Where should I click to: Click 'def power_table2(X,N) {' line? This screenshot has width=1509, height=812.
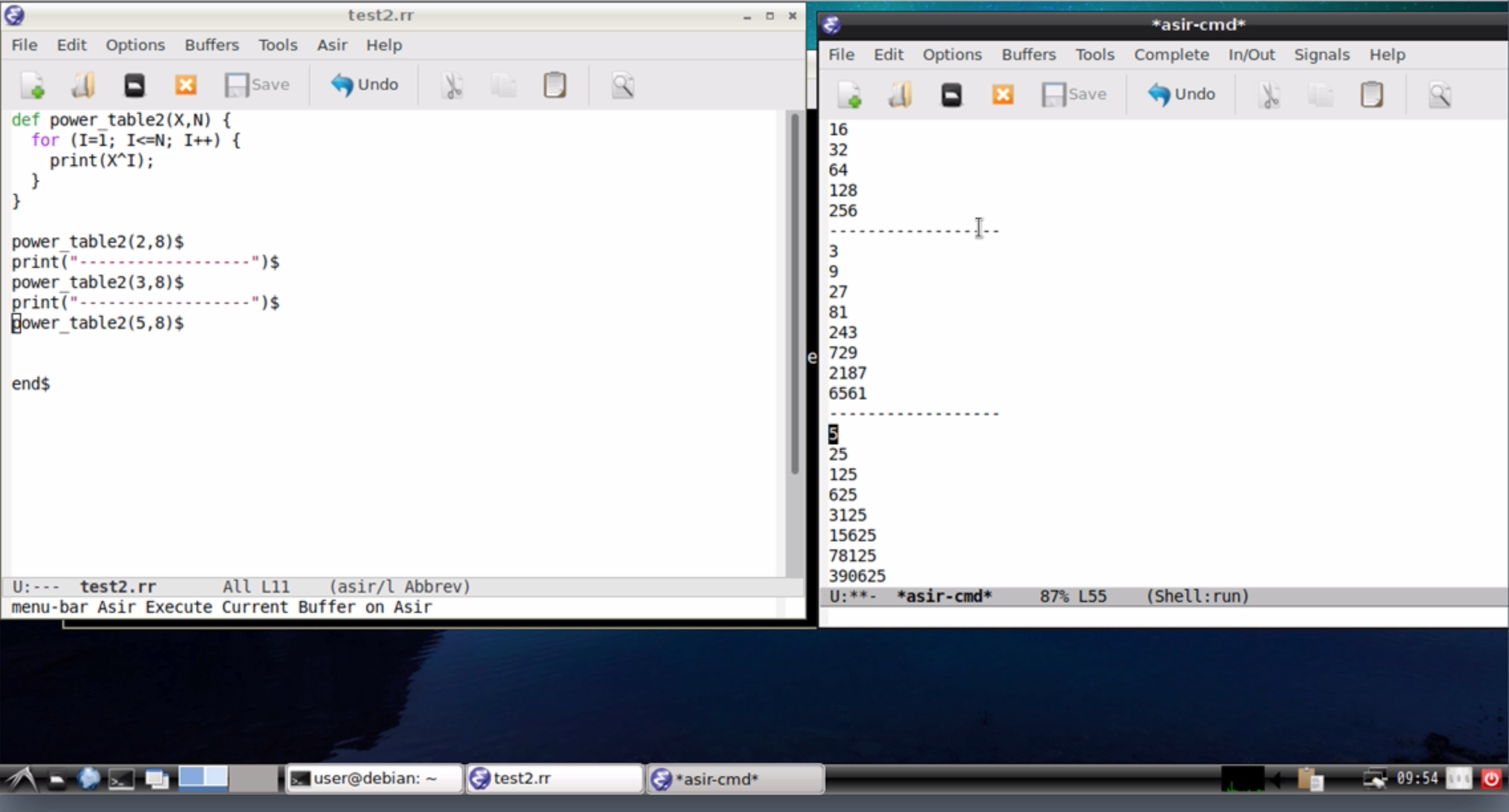click(121, 120)
